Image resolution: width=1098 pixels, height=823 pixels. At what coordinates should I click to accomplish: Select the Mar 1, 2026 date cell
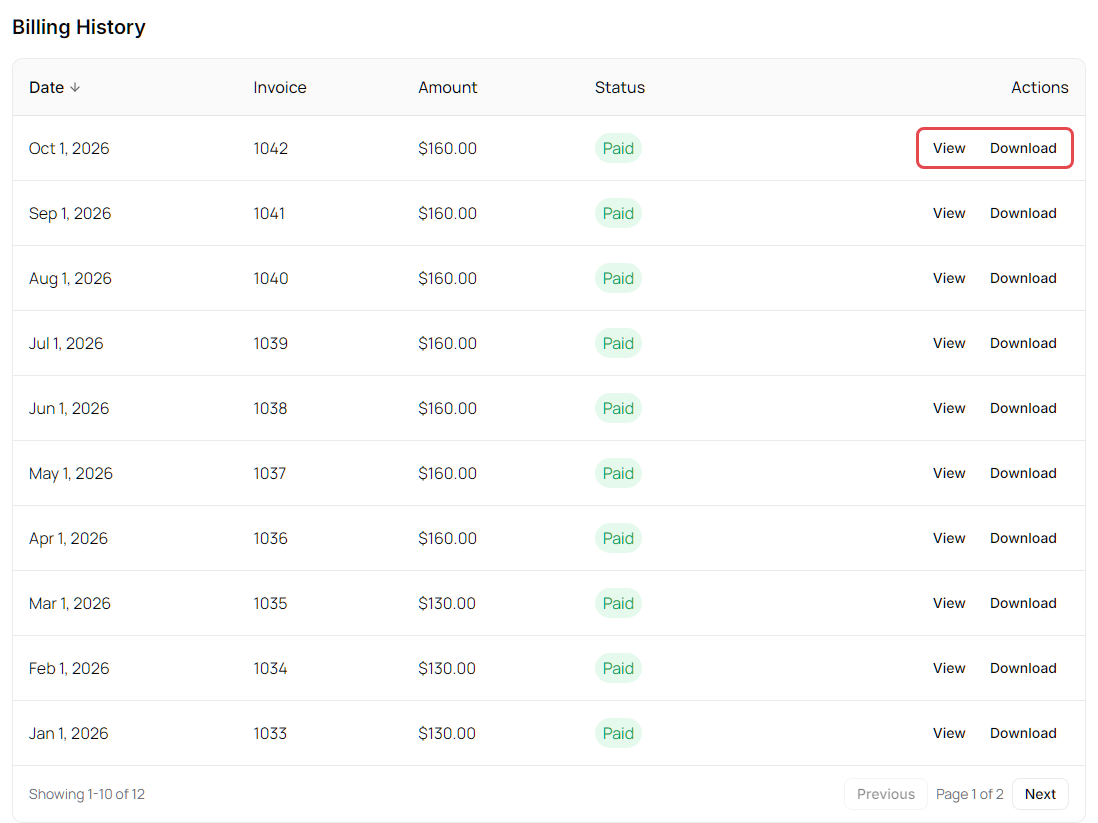coord(69,604)
